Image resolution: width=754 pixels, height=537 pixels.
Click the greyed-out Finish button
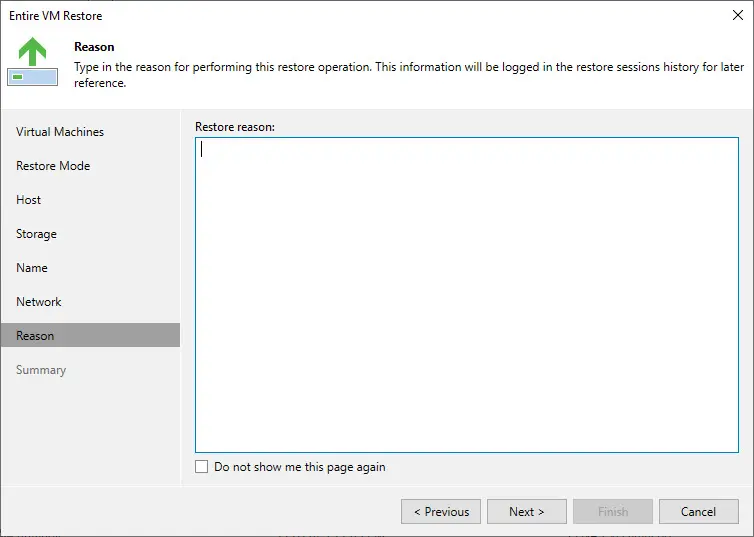coord(613,512)
